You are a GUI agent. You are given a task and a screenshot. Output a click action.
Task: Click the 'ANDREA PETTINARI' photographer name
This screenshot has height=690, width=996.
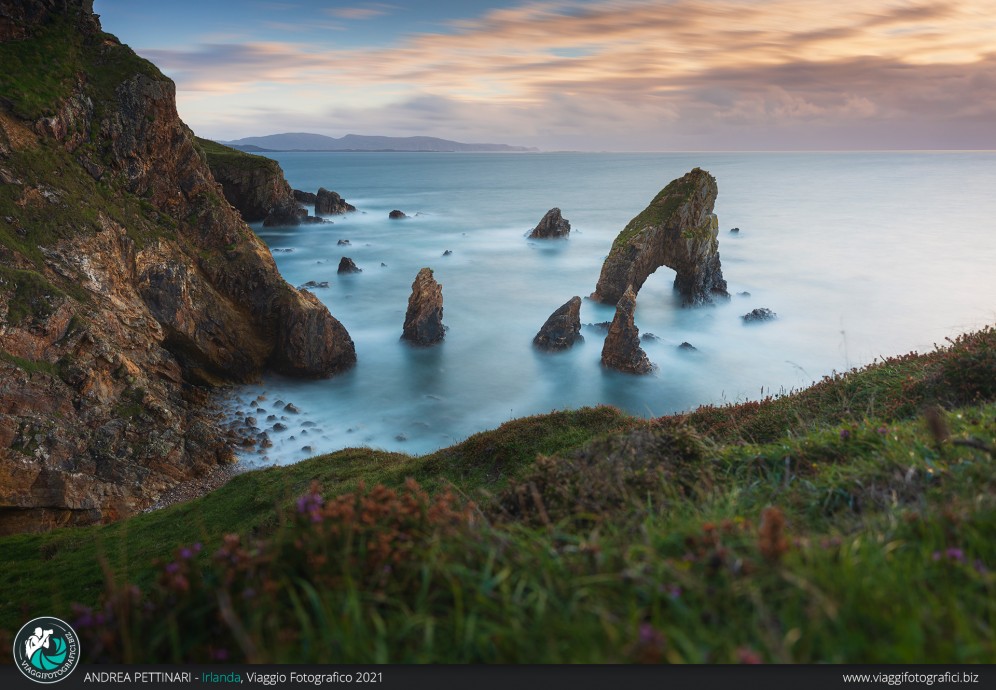click(137, 677)
